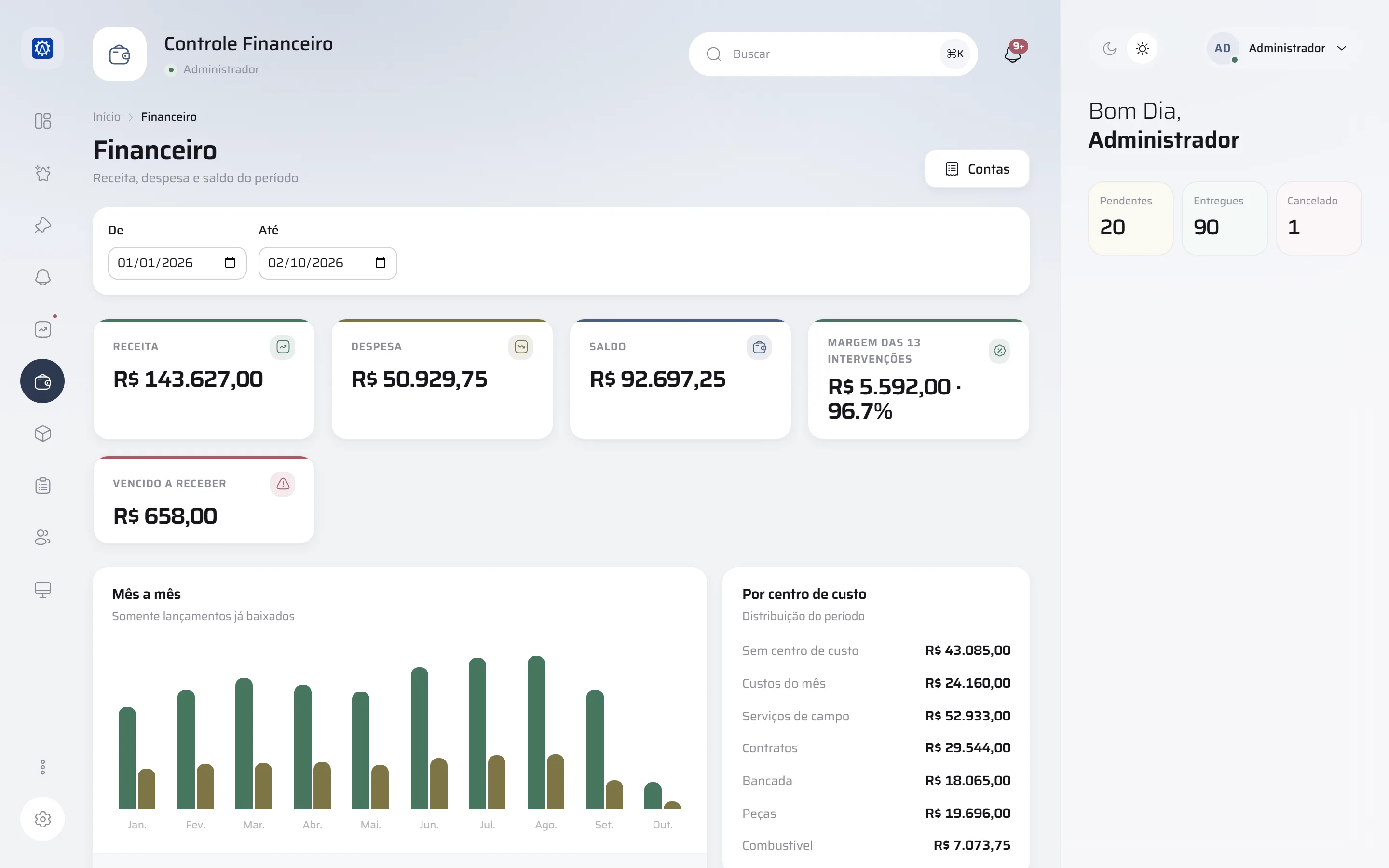Open the Pendentes 20 card
1389x868 pixels.
click(x=1130, y=219)
